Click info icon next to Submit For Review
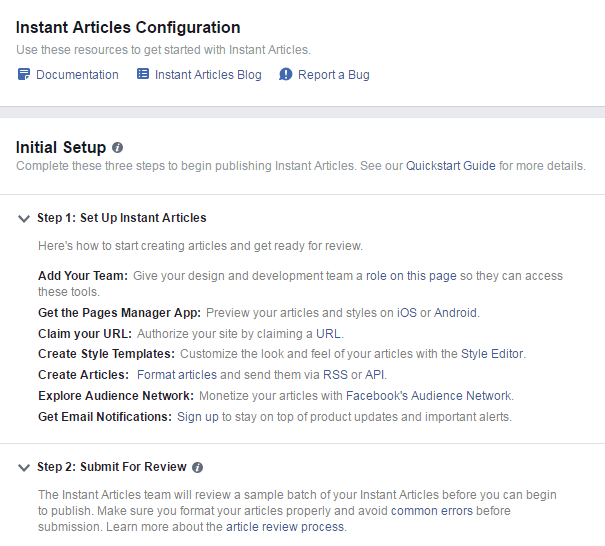This screenshot has width=605, height=546. pyautogui.click(x=198, y=467)
